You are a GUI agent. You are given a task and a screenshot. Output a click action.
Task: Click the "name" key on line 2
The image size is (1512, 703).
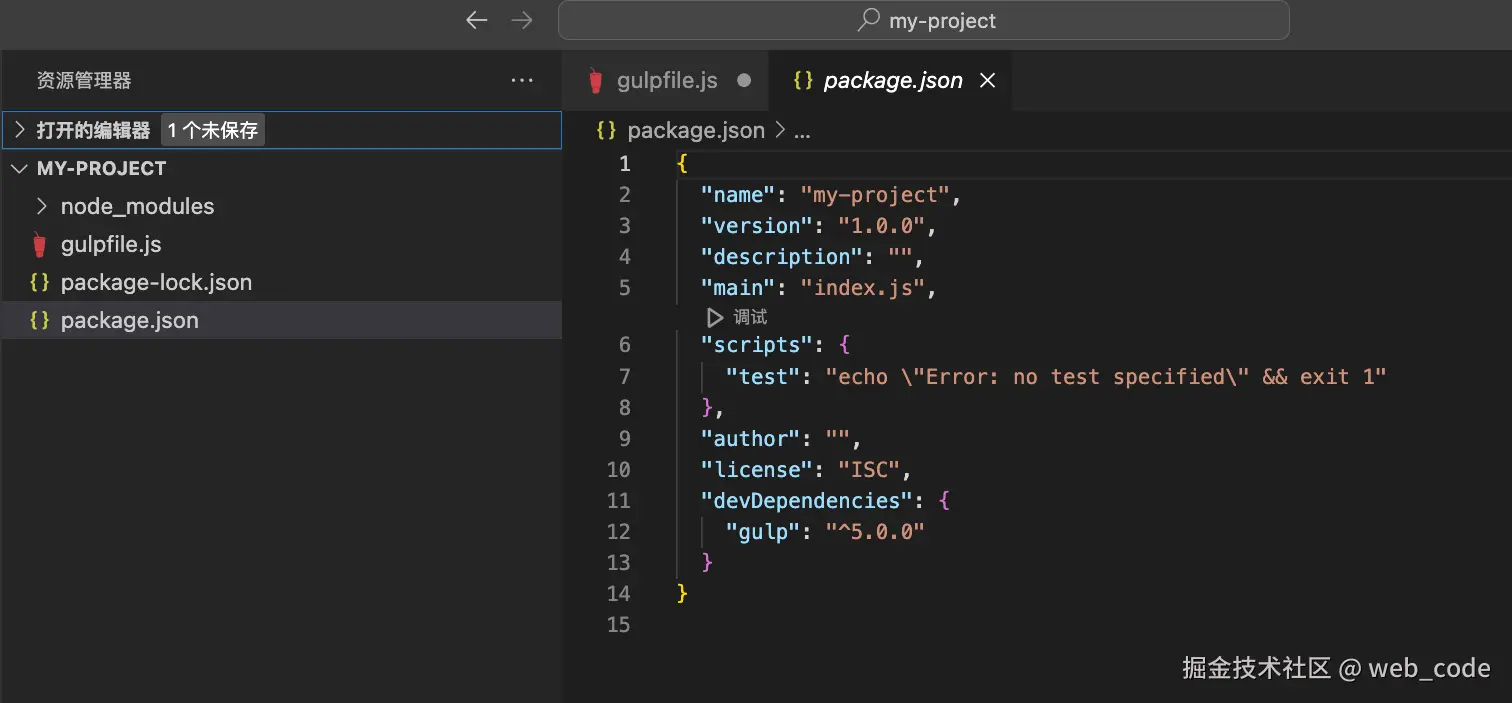737,195
